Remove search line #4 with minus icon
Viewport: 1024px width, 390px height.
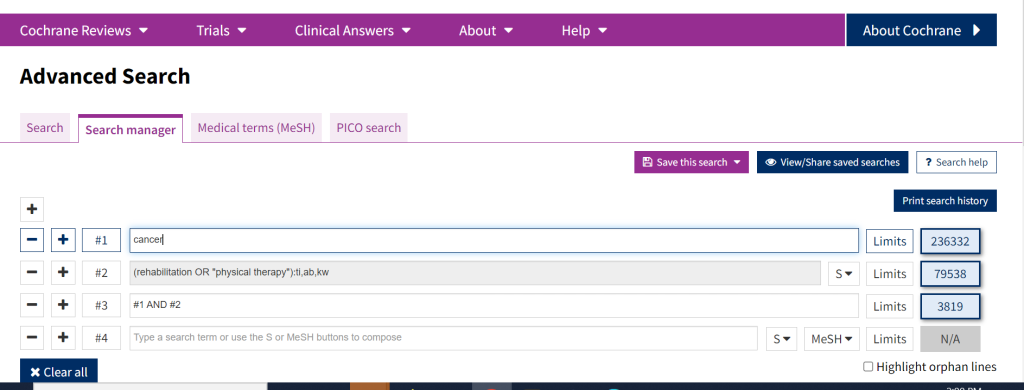click(x=32, y=338)
